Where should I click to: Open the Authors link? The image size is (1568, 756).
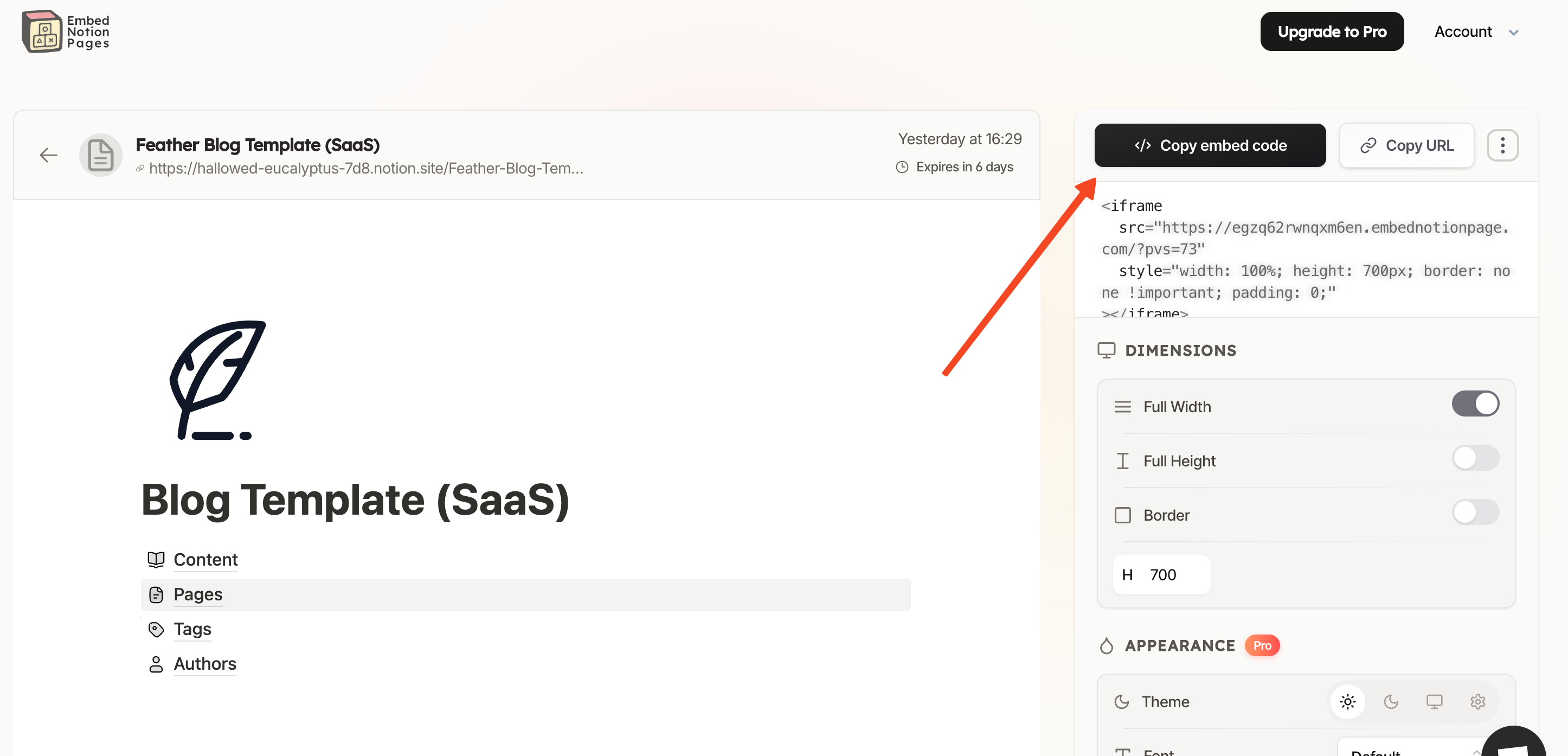tap(204, 664)
